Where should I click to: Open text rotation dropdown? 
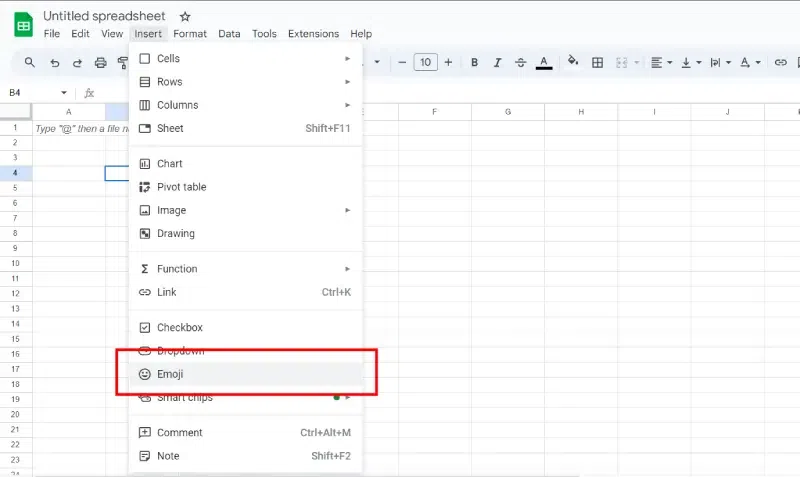point(750,62)
